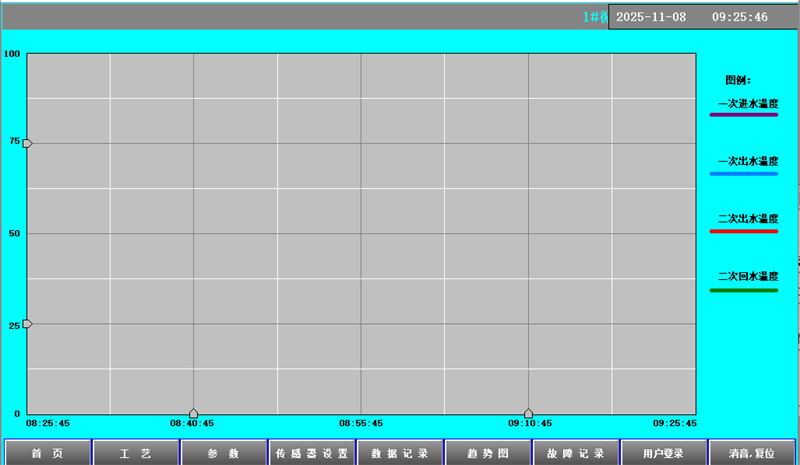The image size is (800, 465).
Task: Click the 1# unit label in header
Action: click(x=595, y=17)
